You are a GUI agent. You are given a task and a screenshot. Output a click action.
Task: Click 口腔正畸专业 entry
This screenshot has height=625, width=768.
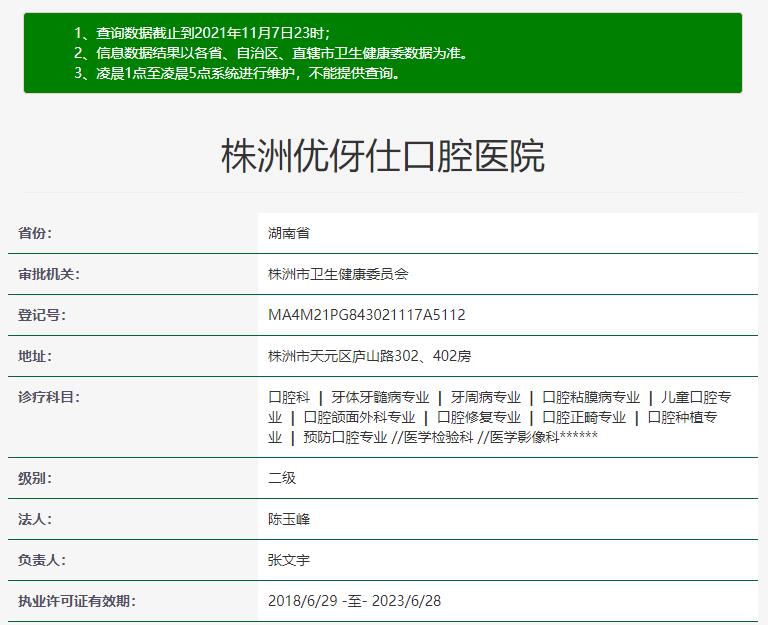coord(584,417)
